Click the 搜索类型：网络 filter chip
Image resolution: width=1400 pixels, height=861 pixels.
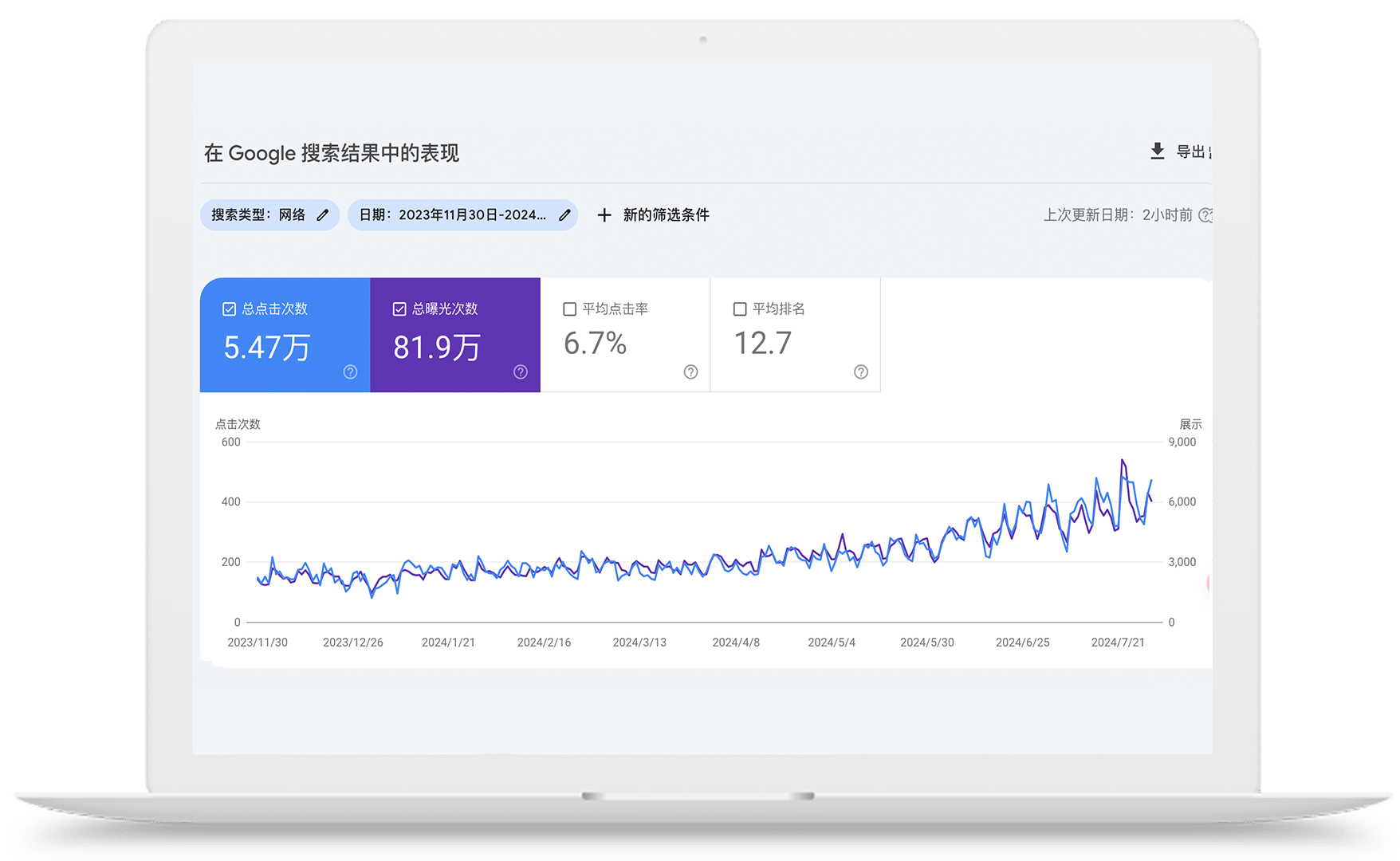[269, 215]
